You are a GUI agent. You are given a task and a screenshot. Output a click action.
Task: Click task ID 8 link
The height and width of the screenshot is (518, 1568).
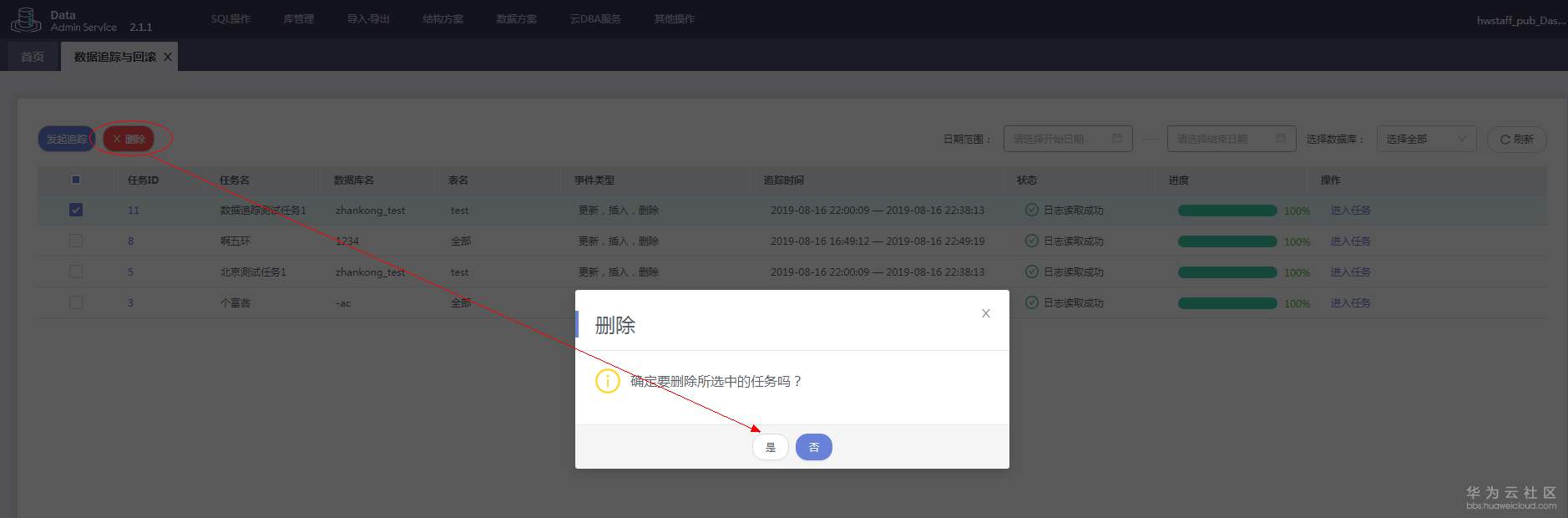tap(130, 241)
